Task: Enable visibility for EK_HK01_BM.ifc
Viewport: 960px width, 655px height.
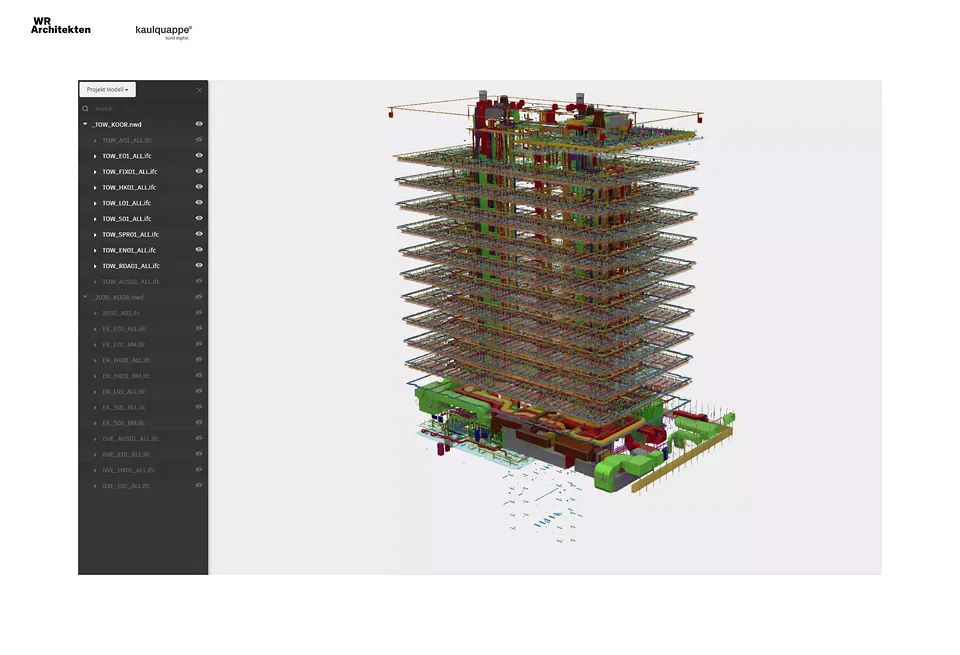Action: point(199,375)
